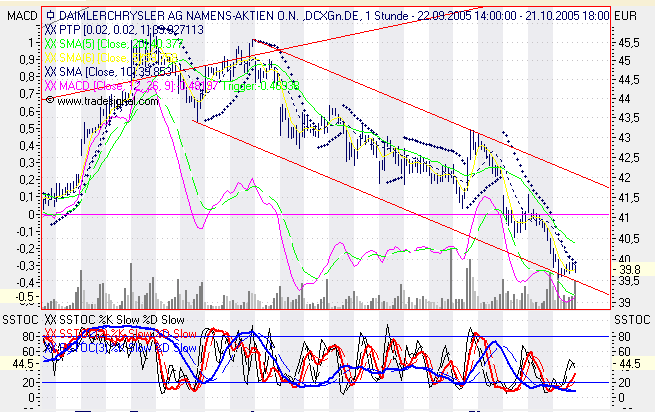The image size is (655, 412).
Task: Click the 39 price level on right axis
Action: (624, 302)
